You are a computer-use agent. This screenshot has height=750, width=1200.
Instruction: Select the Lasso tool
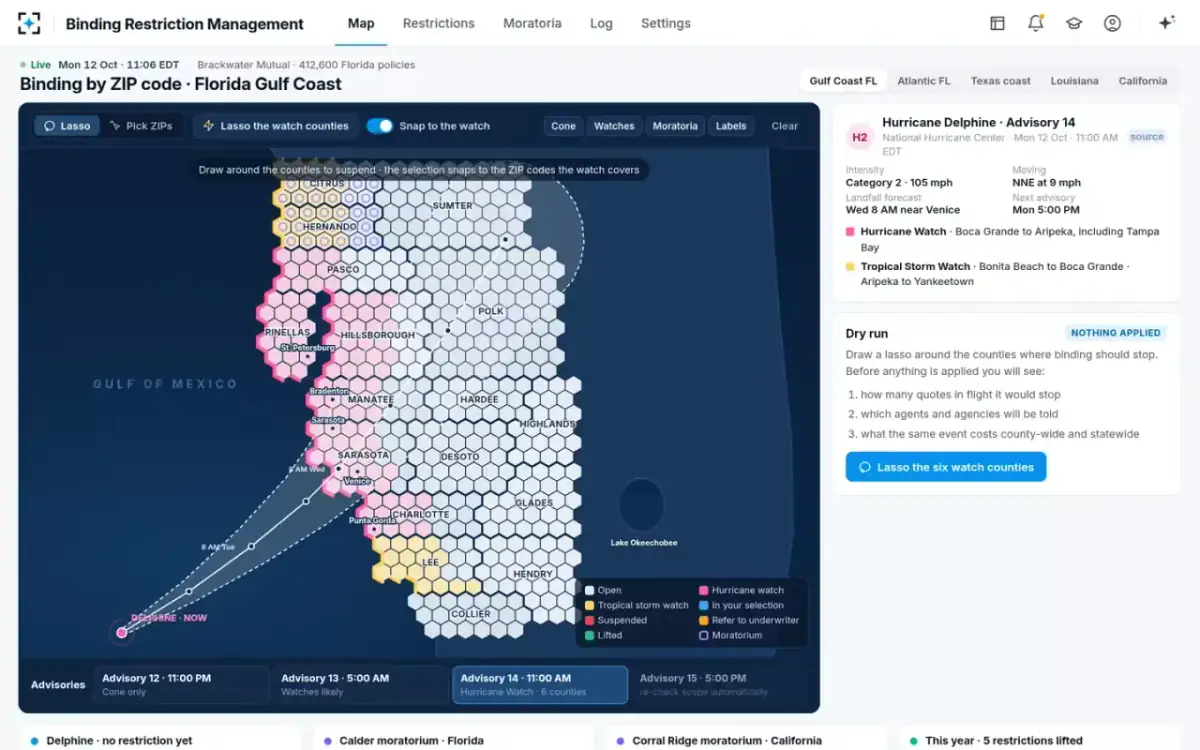pyautogui.click(x=67, y=126)
